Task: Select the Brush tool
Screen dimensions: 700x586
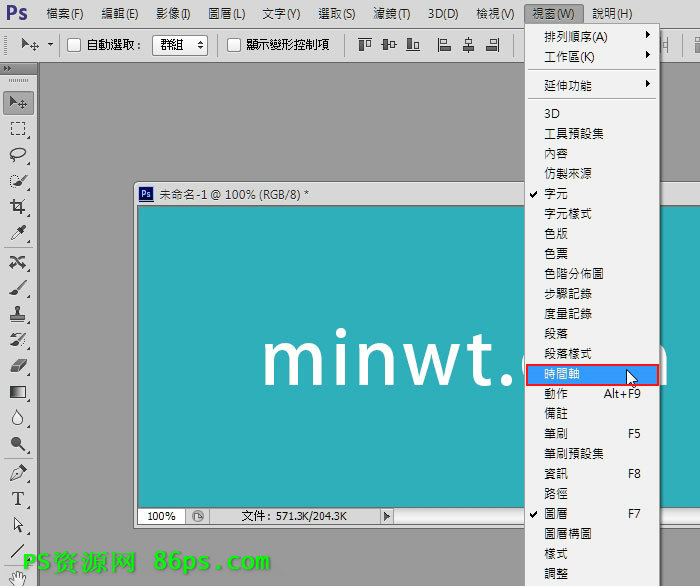Action: [x=18, y=288]
